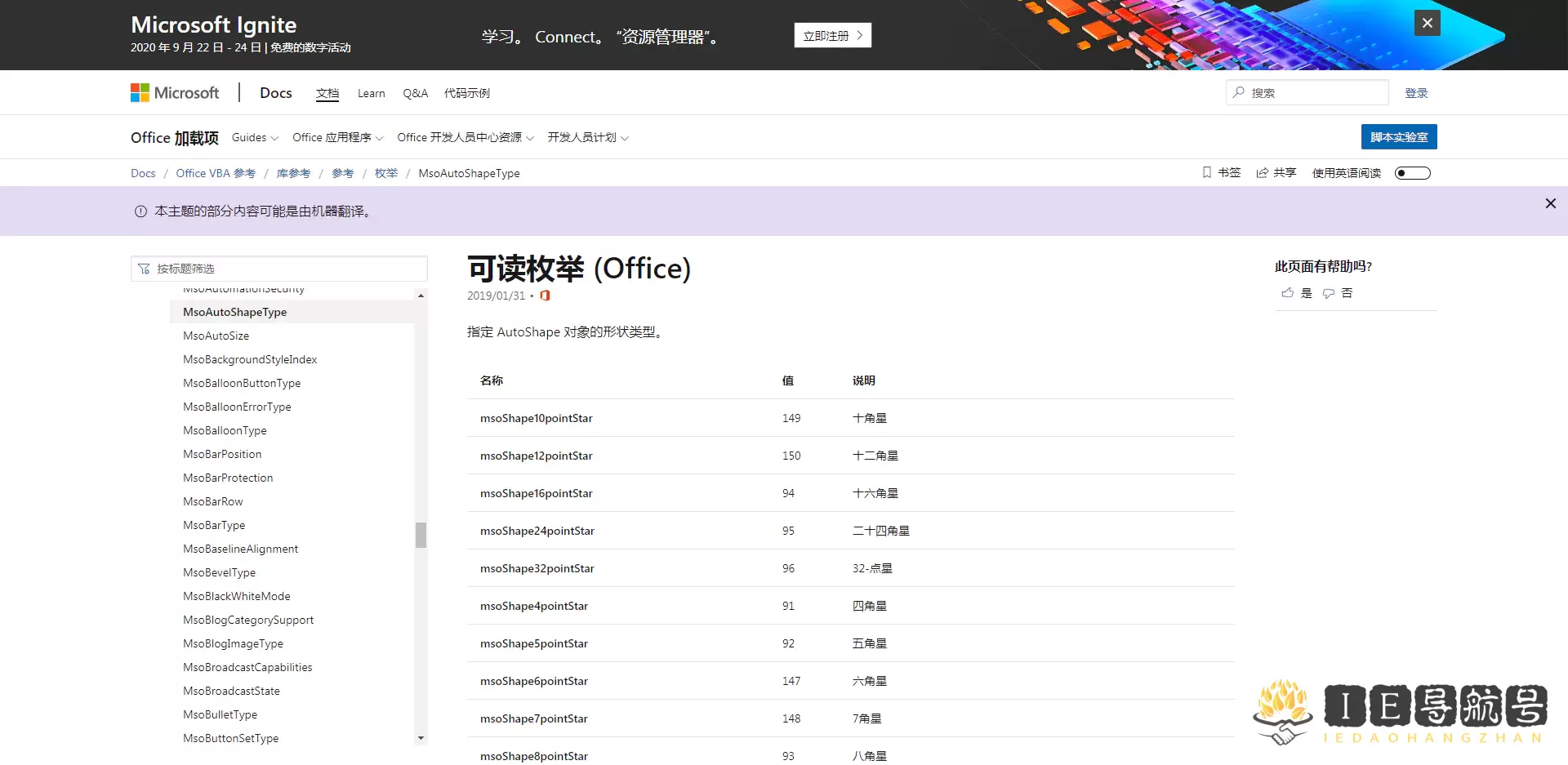The width and height of the screenshot is (1568, 765).
Task: Click the sidebar scrollbar thumb
Action: click(x=421, y=535)
